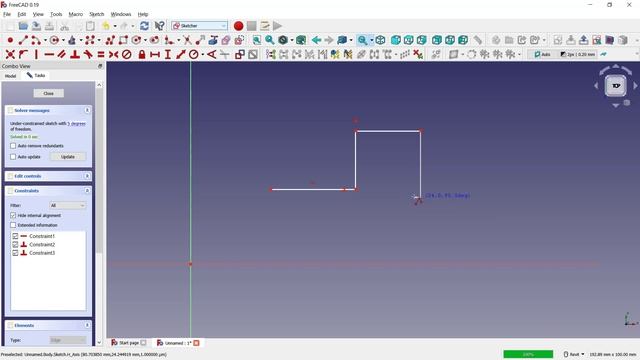
Task: Click Fit All view icon
Action: click(256, 40)
